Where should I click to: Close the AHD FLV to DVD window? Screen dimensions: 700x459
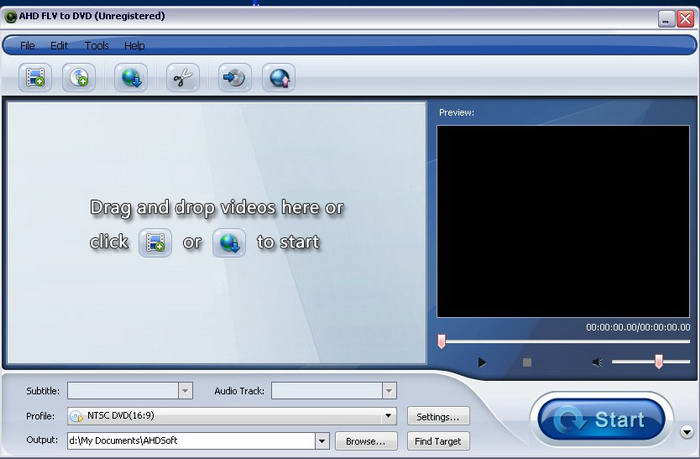(x=685, y=19)
